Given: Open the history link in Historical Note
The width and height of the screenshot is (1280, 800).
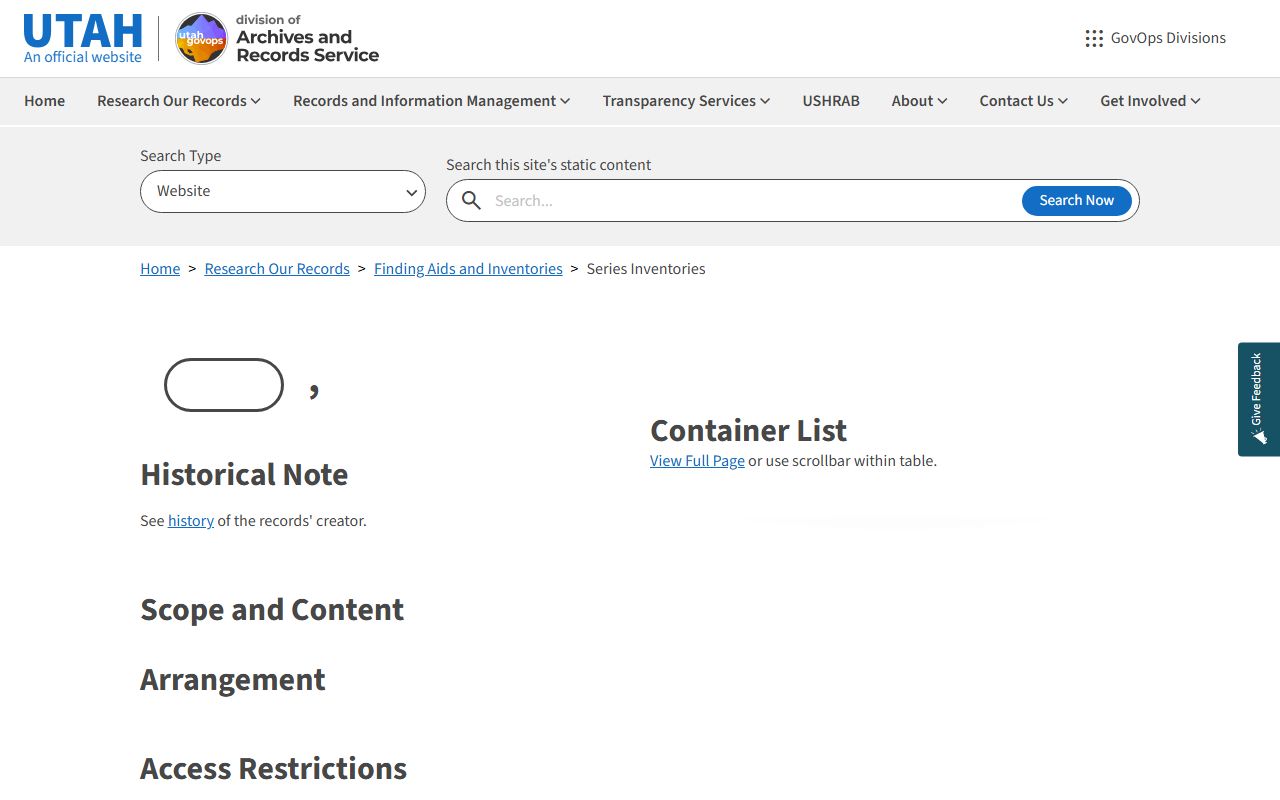Looking at the screenshot, I should 191,521.
